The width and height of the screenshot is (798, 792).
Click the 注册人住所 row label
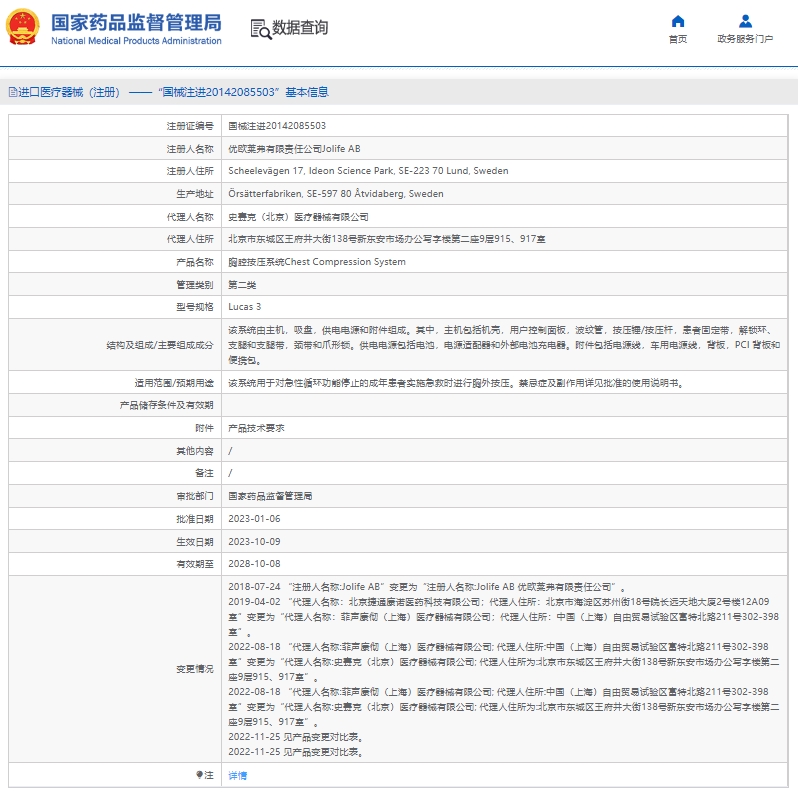[x=190, y=171]
